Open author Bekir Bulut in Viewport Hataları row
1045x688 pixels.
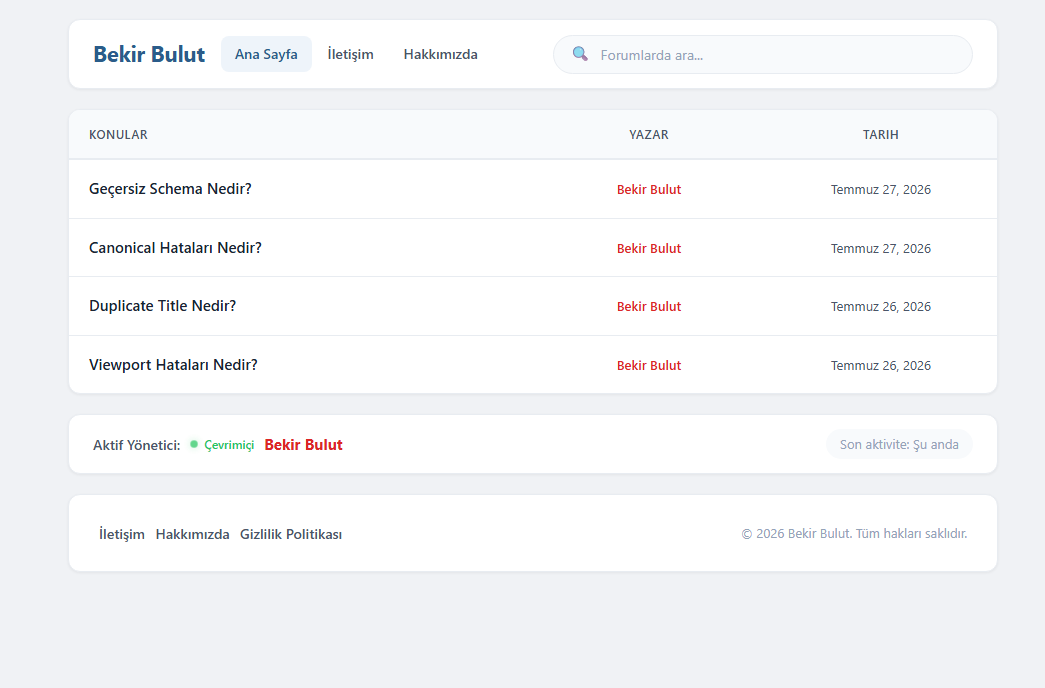648,365
